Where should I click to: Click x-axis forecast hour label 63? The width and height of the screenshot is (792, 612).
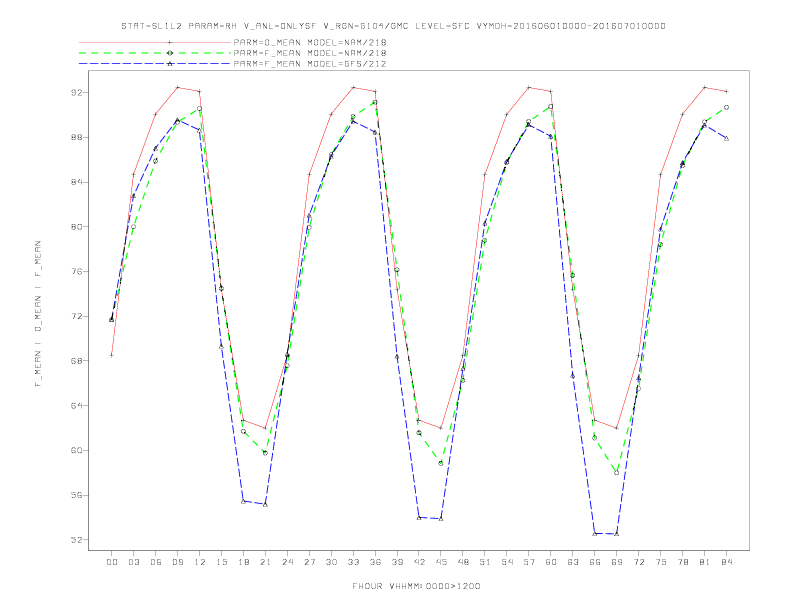573,562
